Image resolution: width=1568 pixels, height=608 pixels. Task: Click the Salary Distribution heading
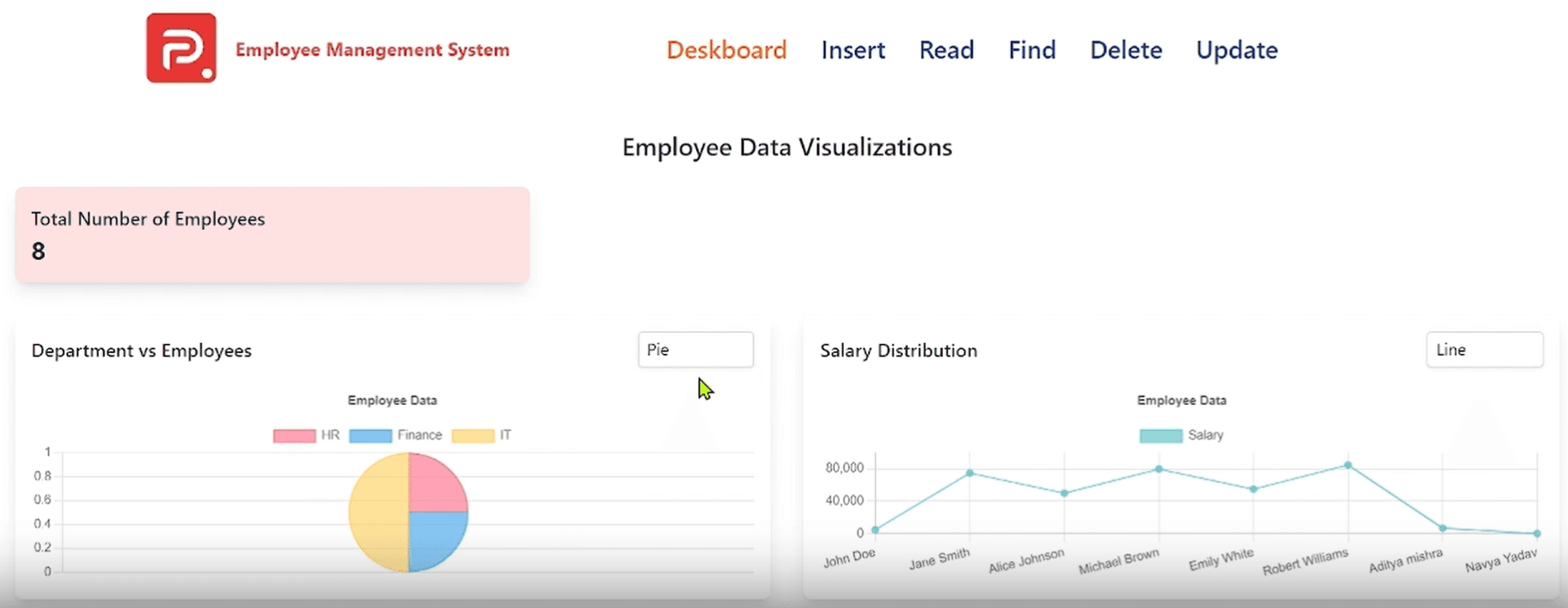(x=899, y=351)
